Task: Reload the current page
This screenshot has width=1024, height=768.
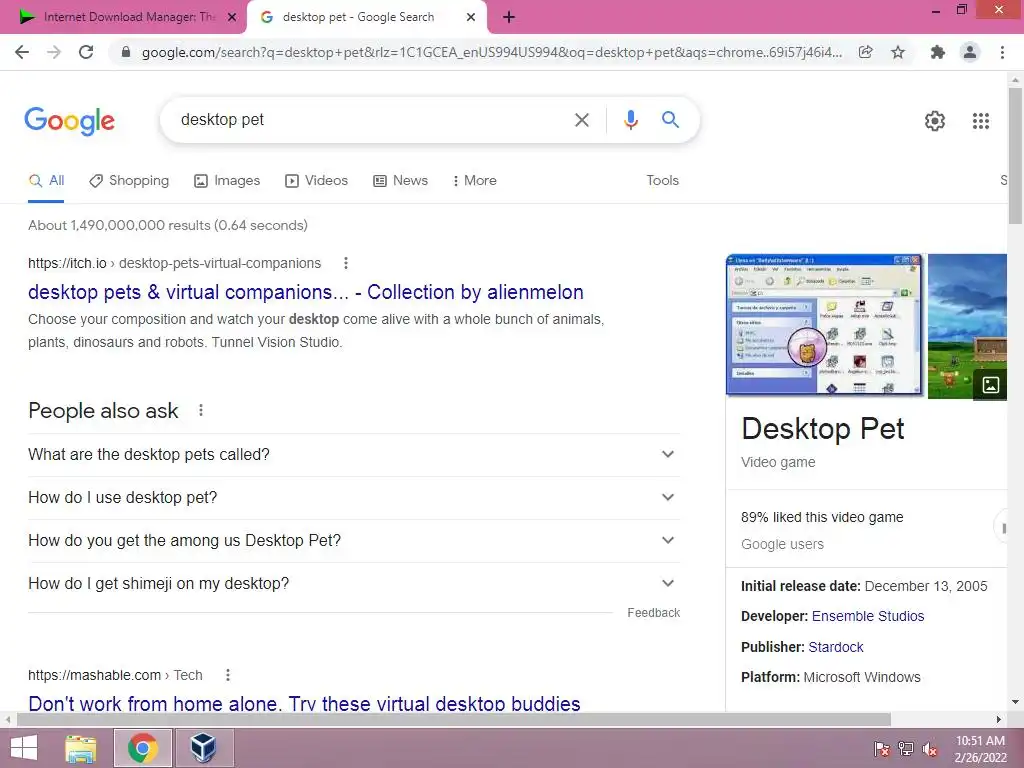Action: [x=86, y=52]
